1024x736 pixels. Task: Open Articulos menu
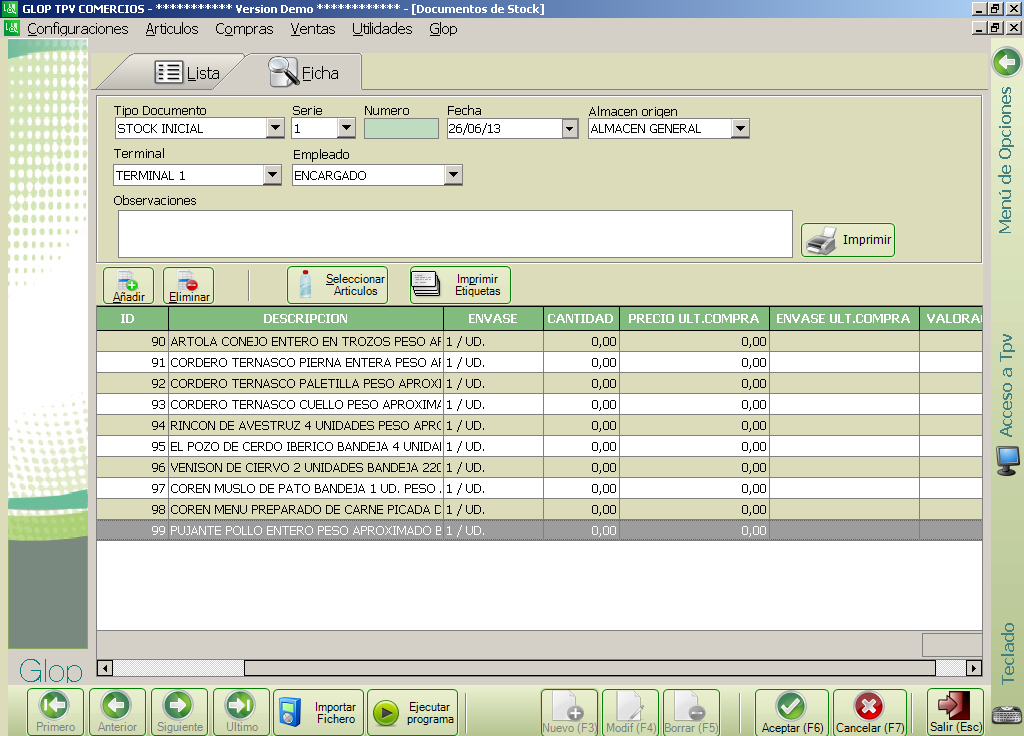tap(172, 29)
